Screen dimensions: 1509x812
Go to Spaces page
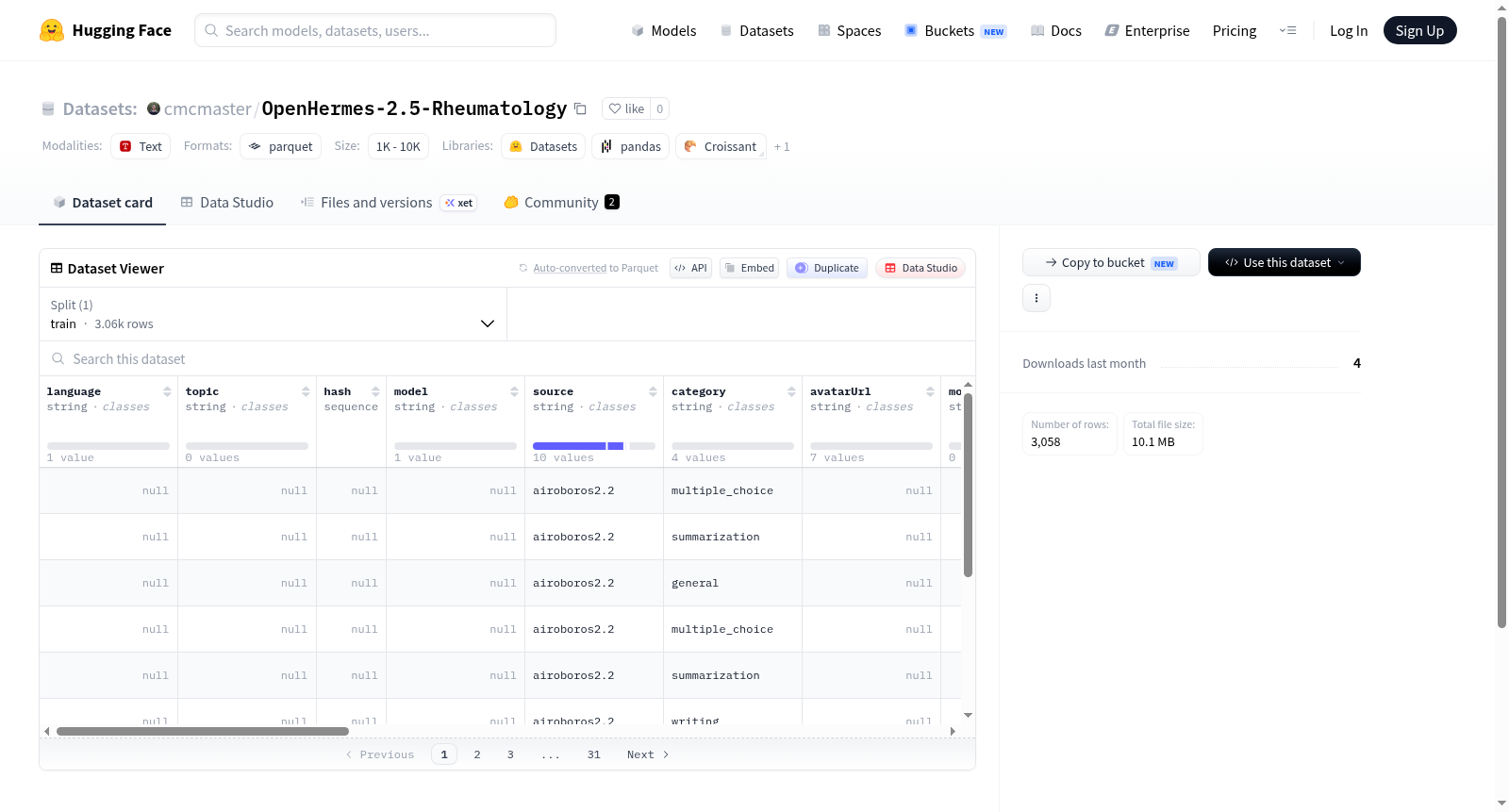(x=849, y=30)
